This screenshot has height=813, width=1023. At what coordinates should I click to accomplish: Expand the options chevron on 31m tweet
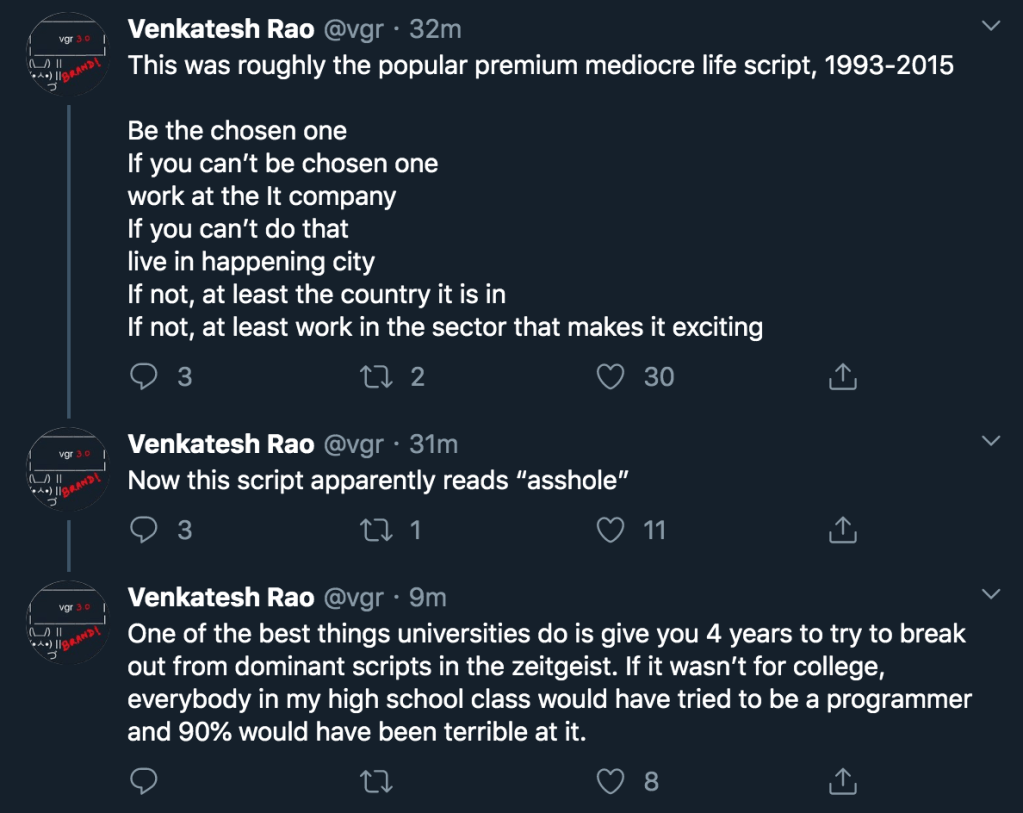991,441
